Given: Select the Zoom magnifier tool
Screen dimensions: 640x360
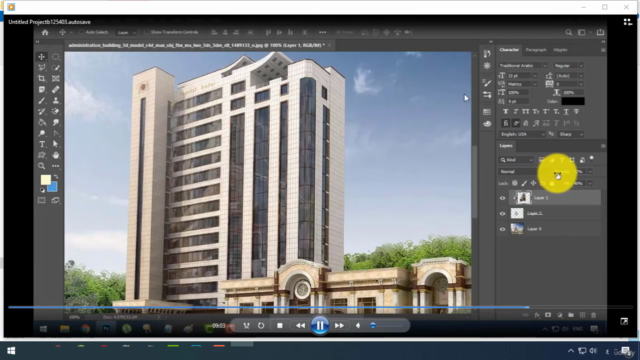Looking at the screenshot, I should pos(42,166).
